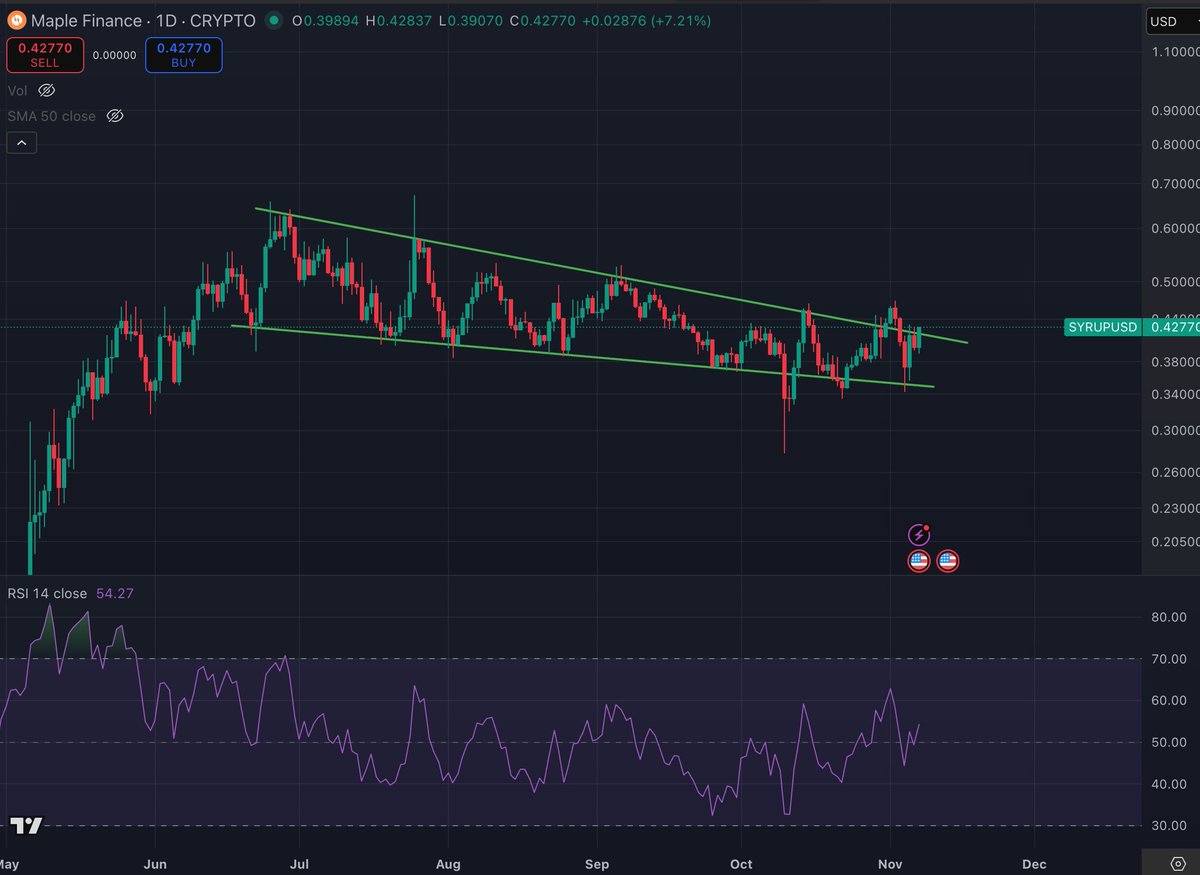
Task: Open the US flag event beneath the lightning icon
Action: [x=918, y=561]
